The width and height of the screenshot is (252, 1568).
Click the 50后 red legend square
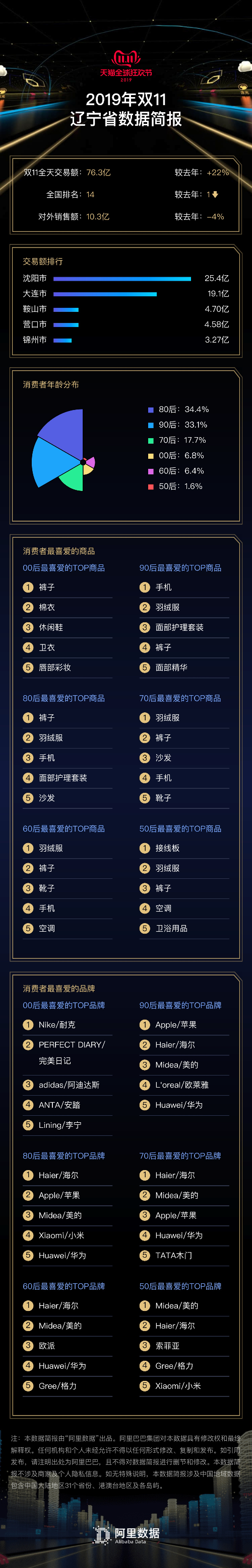pos(151,486)
